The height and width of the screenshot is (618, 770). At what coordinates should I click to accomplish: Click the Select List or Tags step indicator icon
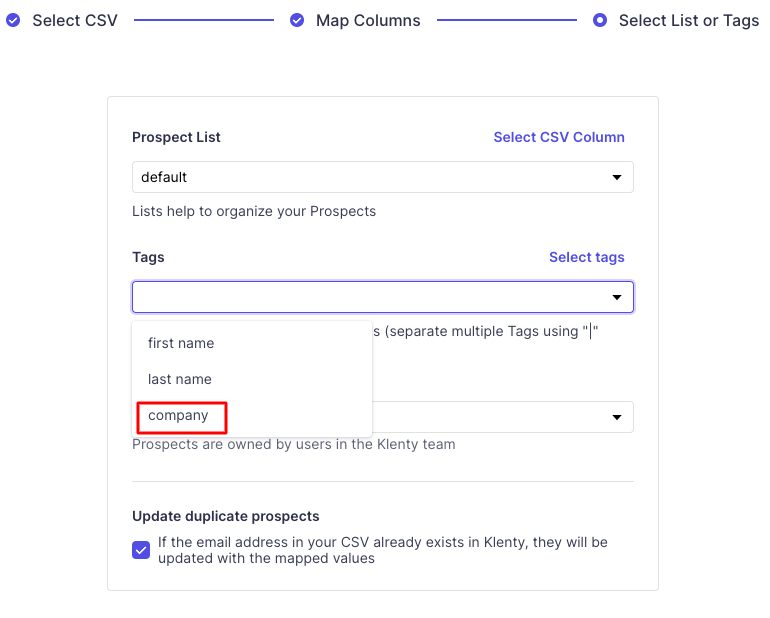coord(600,20)
